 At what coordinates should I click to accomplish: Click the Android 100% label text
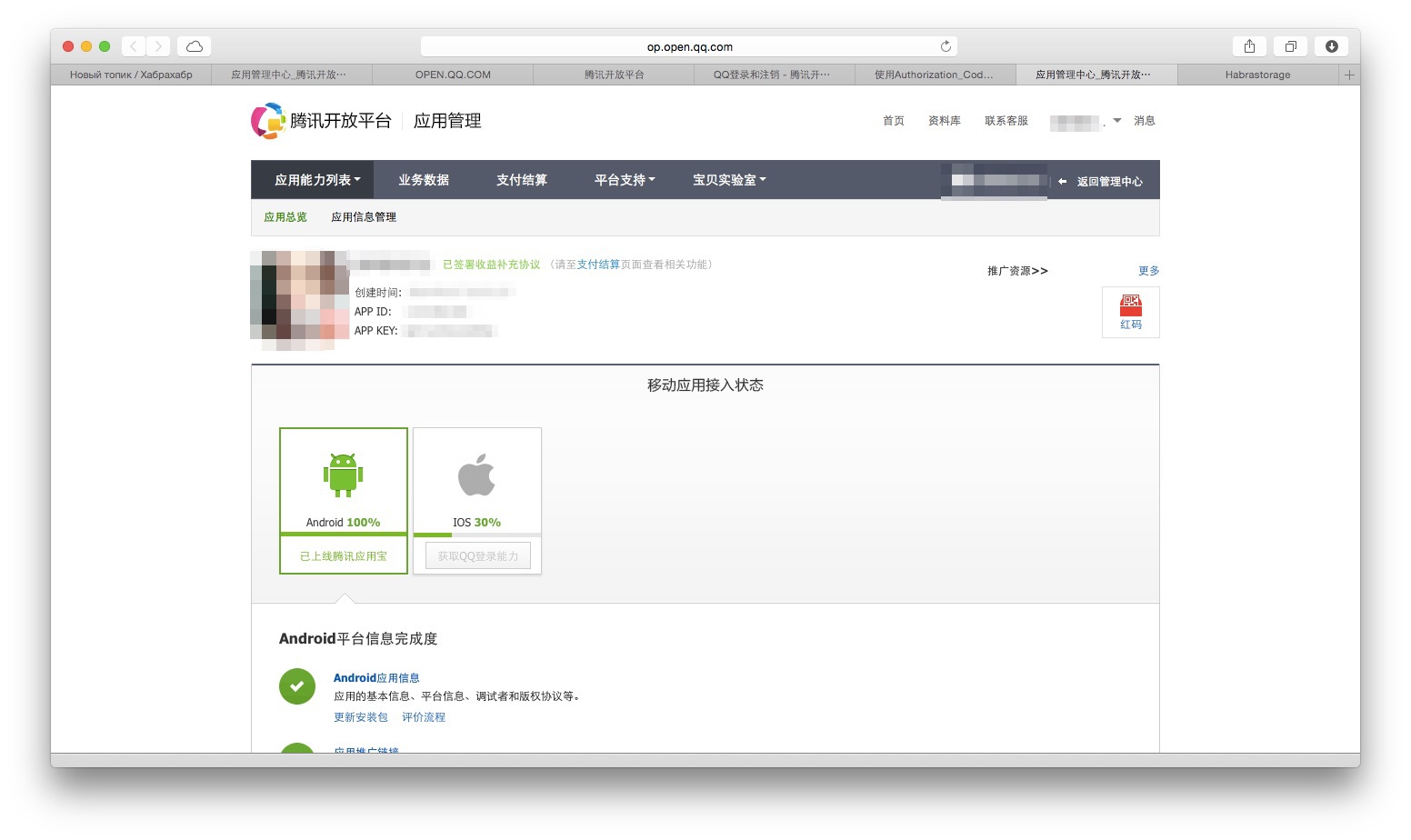click(343, 523)
